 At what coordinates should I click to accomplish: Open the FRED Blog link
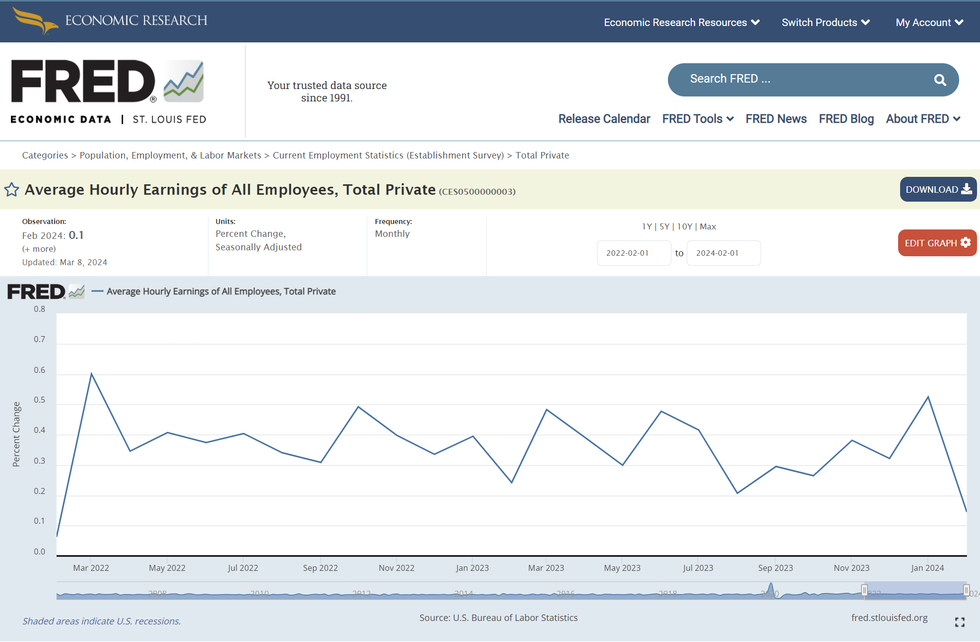(x=846, y=119)
